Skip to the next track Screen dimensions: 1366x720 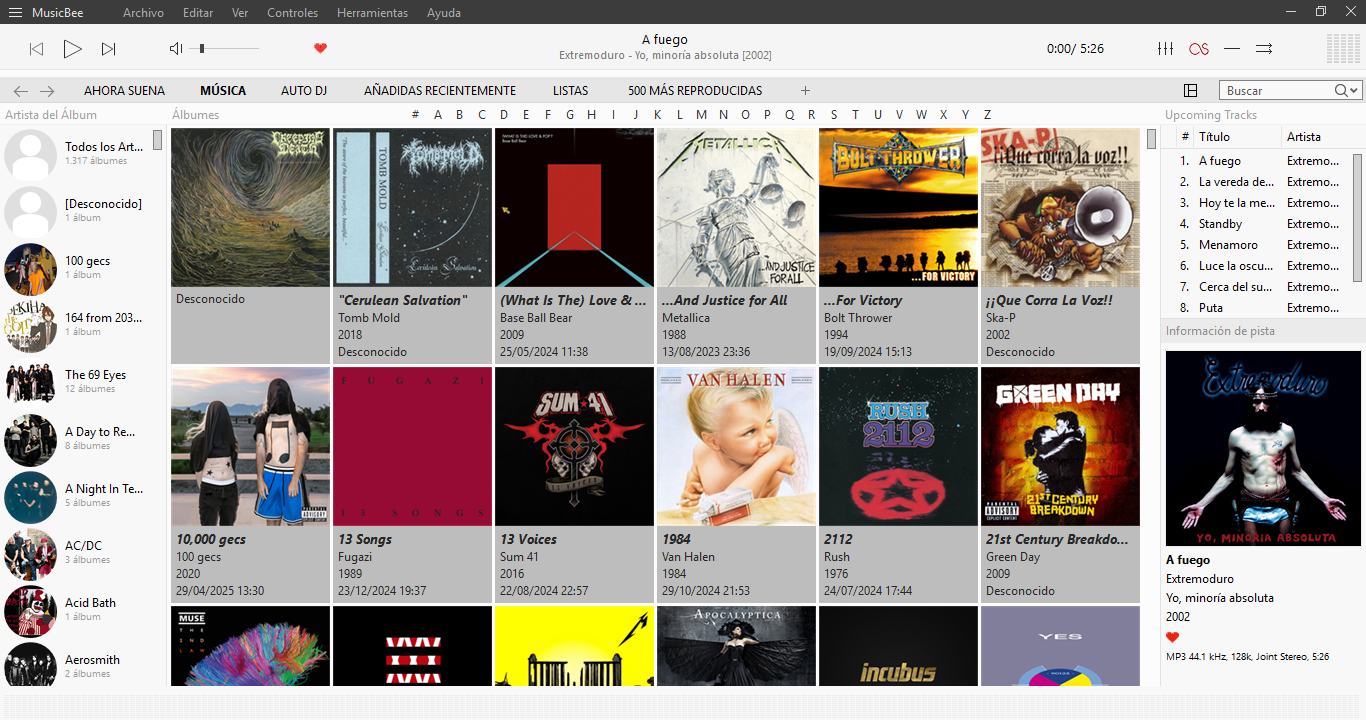[109, 48]
